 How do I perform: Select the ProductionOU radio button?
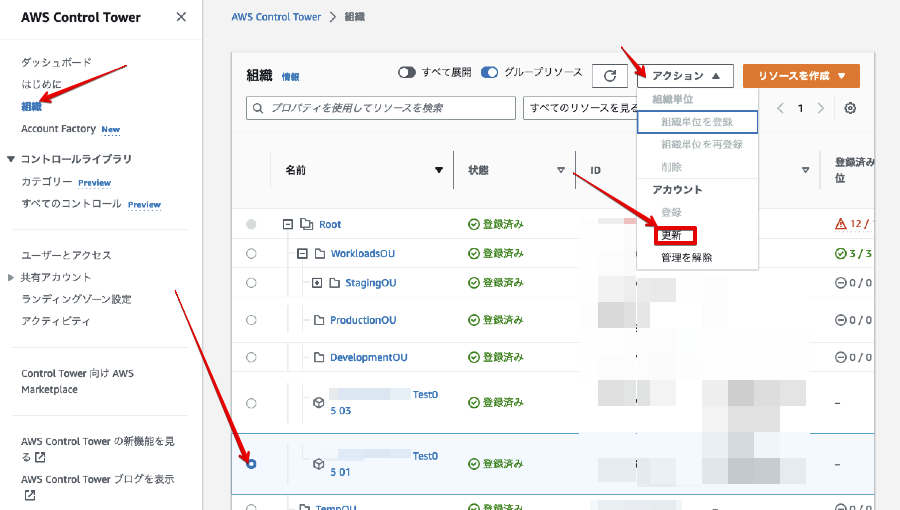click(251, 320)
